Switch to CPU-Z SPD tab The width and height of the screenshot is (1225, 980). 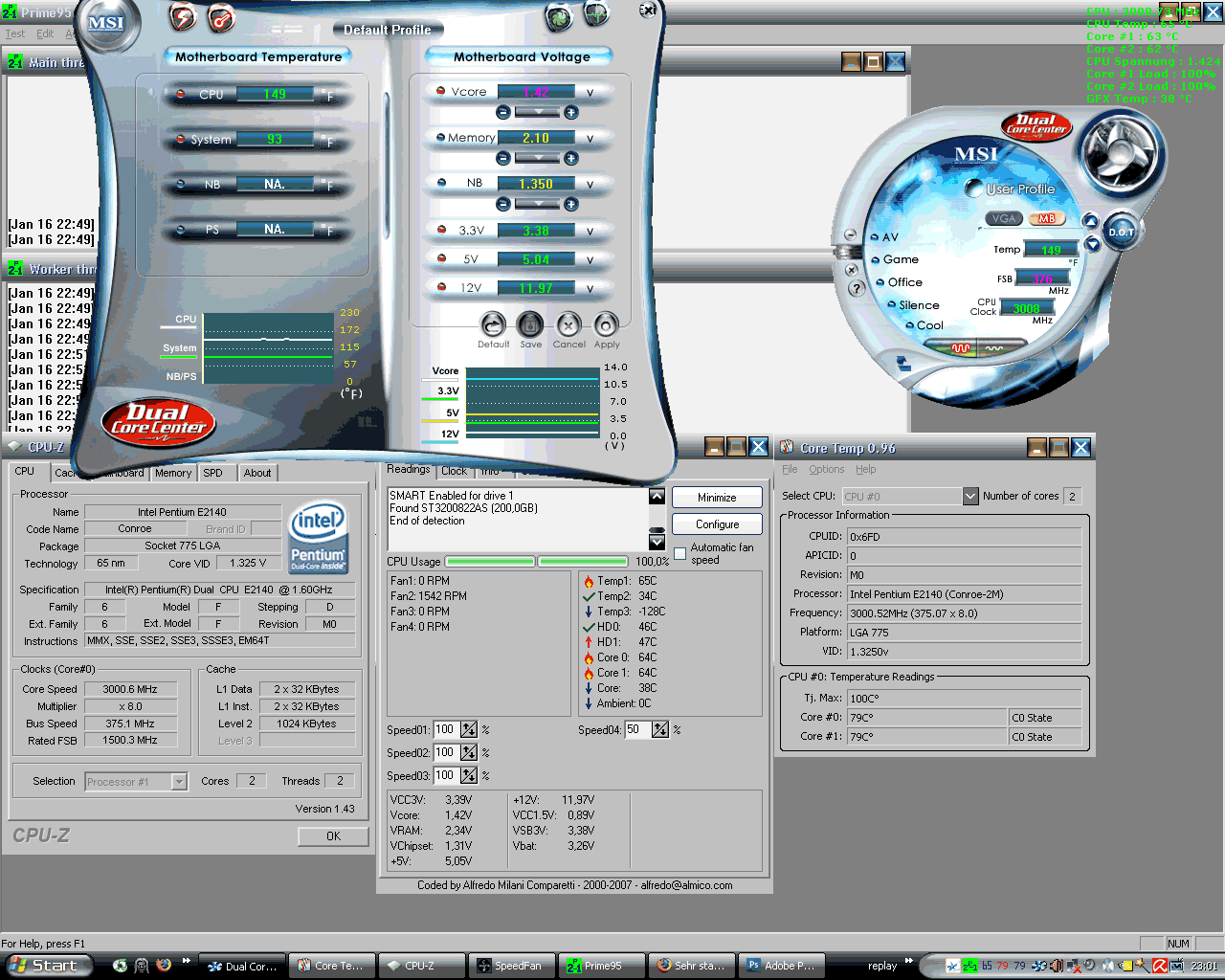point(213,473)
